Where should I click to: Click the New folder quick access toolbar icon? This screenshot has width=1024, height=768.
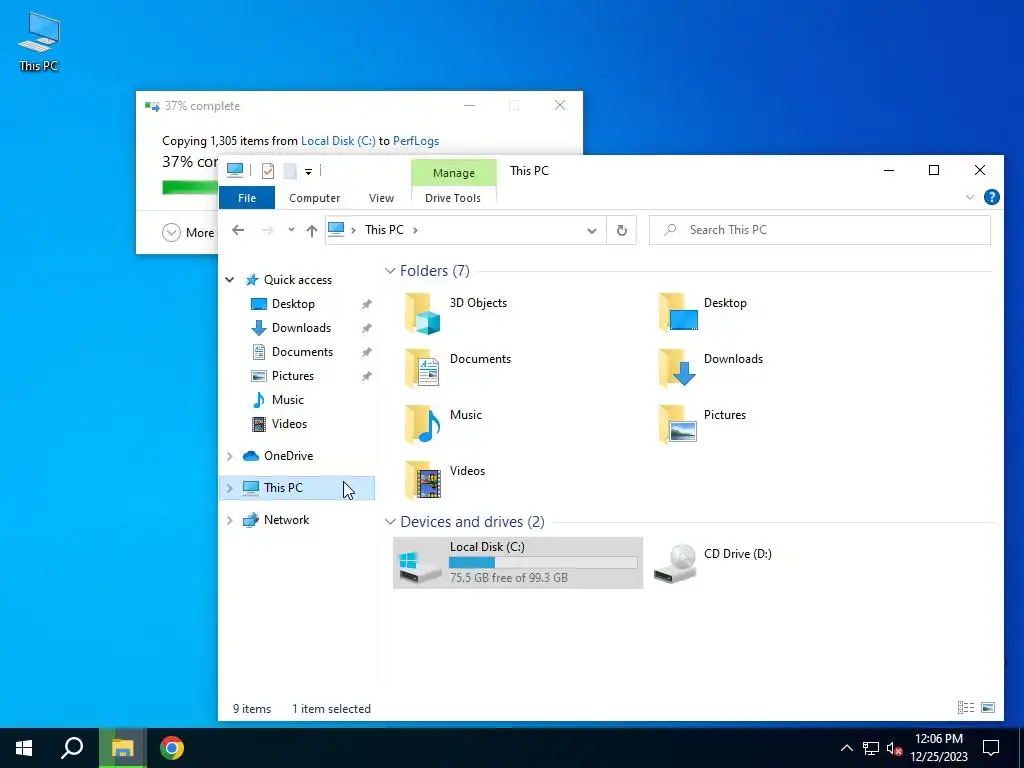[290, 171]
